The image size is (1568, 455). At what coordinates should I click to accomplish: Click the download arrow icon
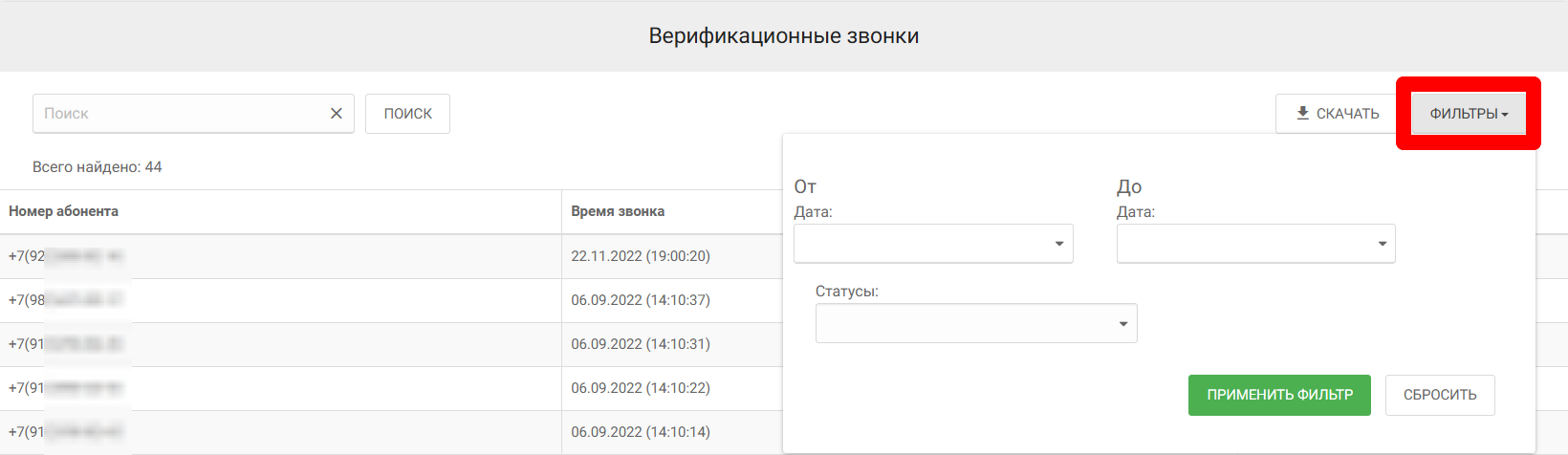(1302, 114)
